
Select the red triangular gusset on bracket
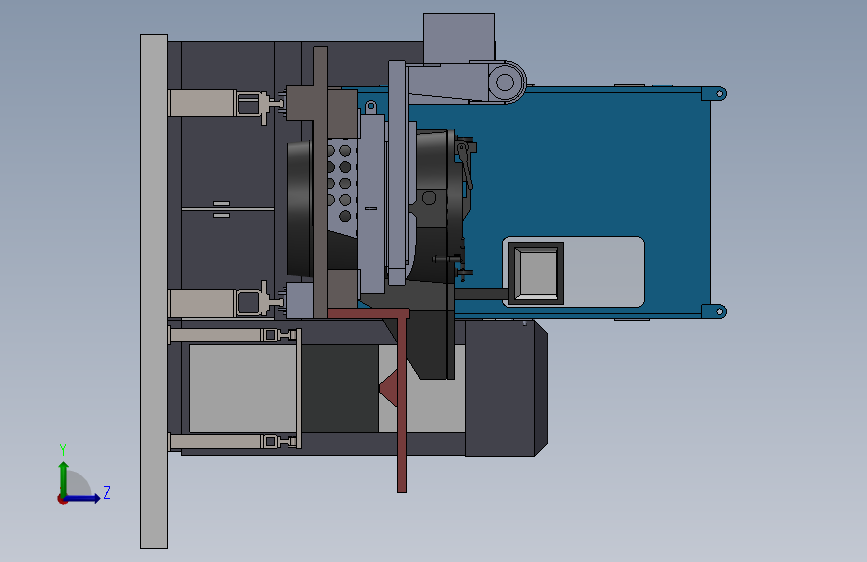(389, 387)
